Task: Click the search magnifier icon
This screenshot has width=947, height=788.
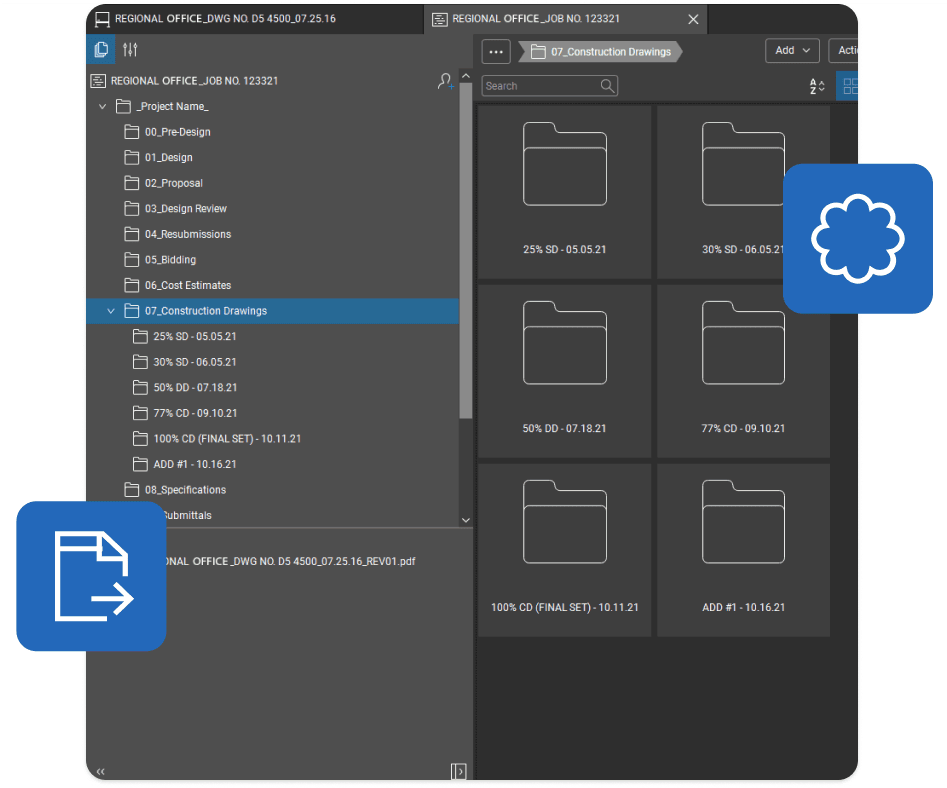Action: (607, 86)
